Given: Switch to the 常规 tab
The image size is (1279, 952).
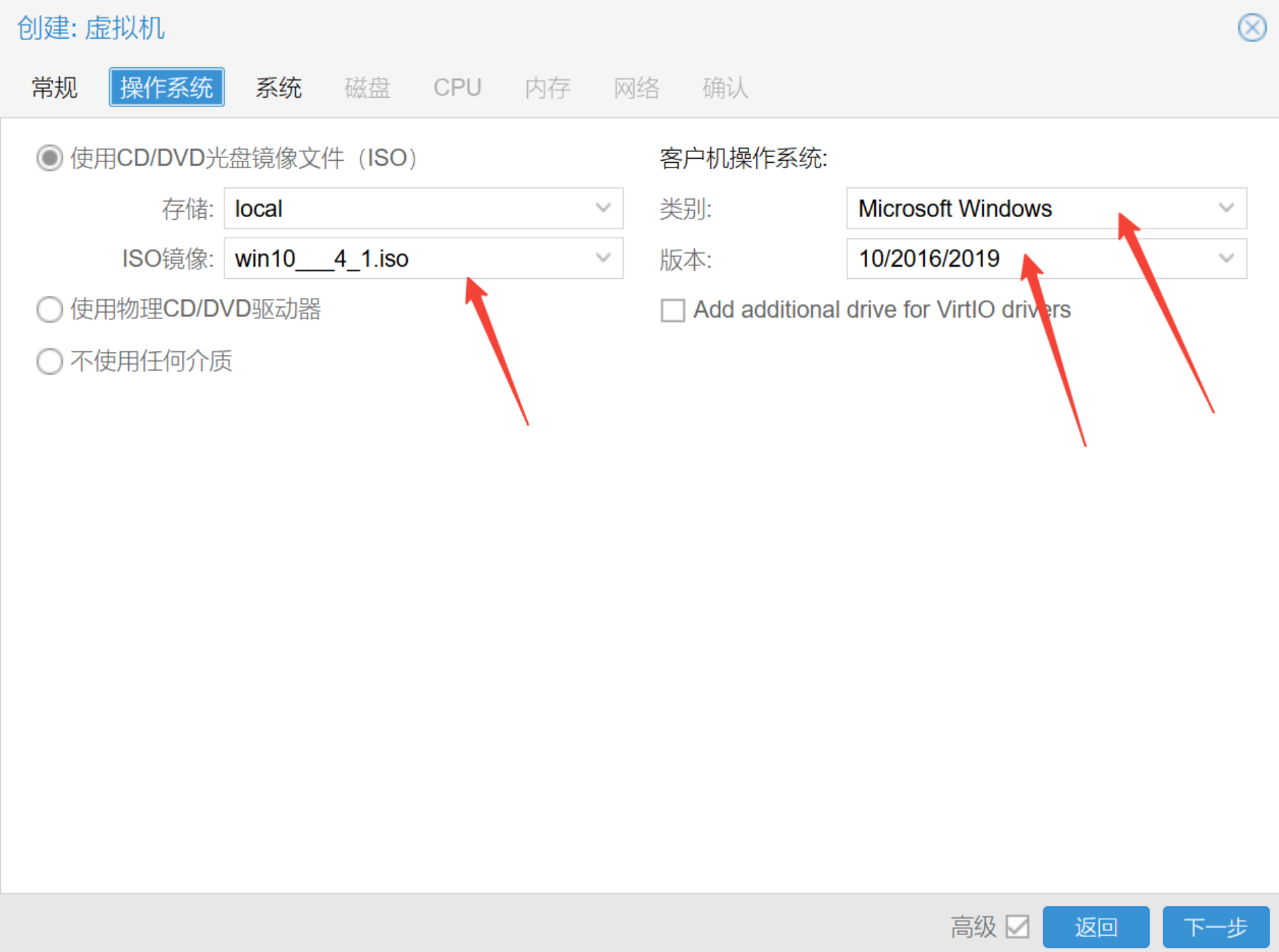Looking at the screenshot, I should (x=54, y=88).
